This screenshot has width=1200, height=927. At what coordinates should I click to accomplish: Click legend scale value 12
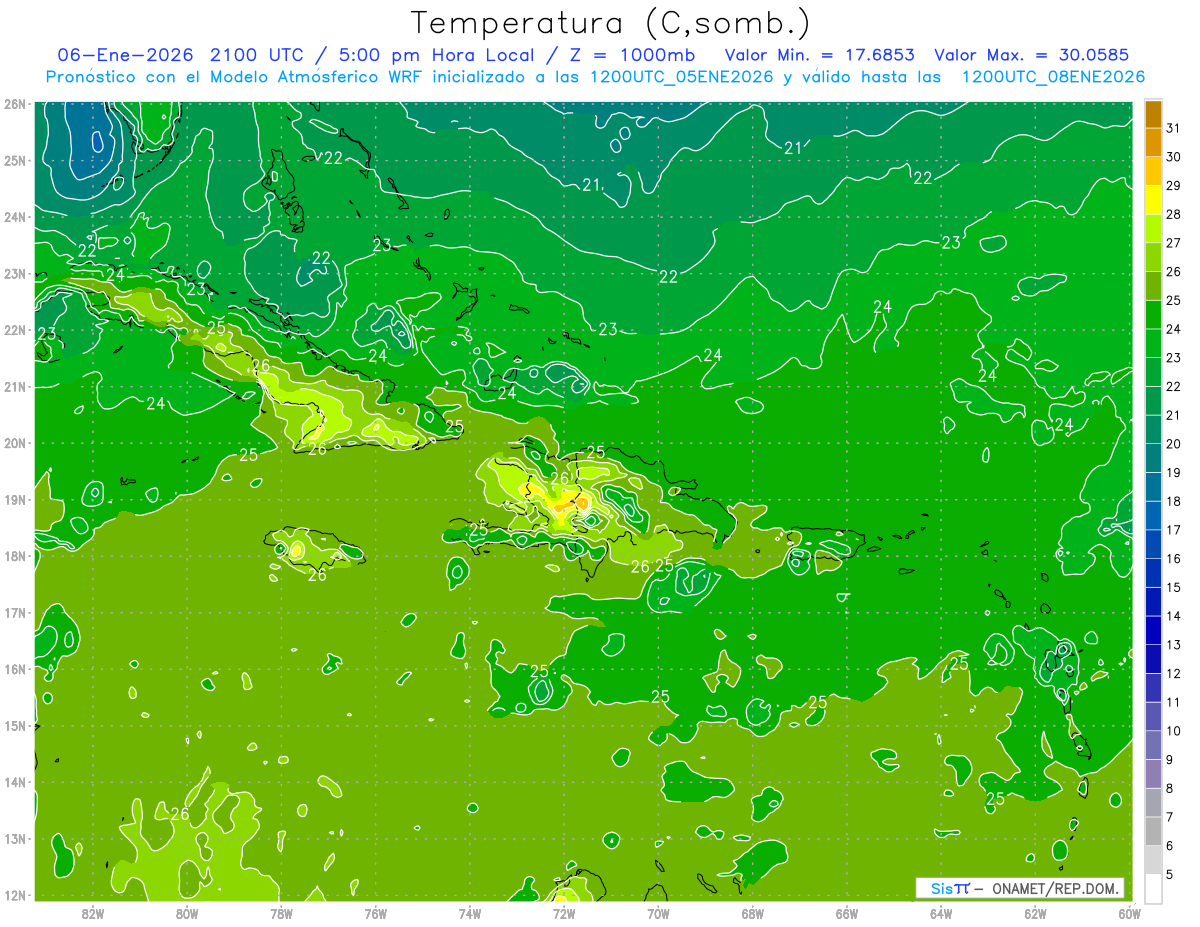[1173, 673]
